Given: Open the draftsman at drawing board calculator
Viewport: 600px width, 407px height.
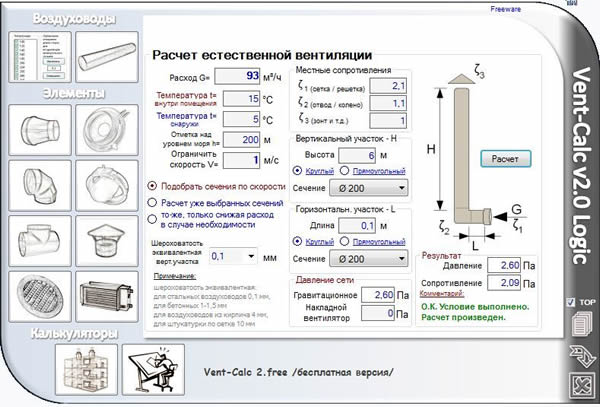Looking at the screenshot, I should click(153, 370).
